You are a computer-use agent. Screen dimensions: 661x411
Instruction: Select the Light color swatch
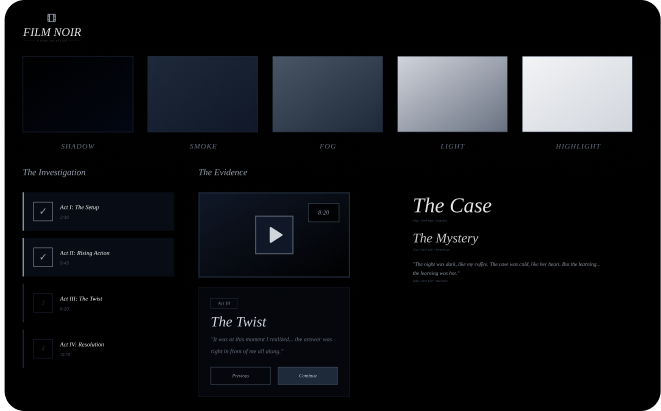[x=452, y=94]
